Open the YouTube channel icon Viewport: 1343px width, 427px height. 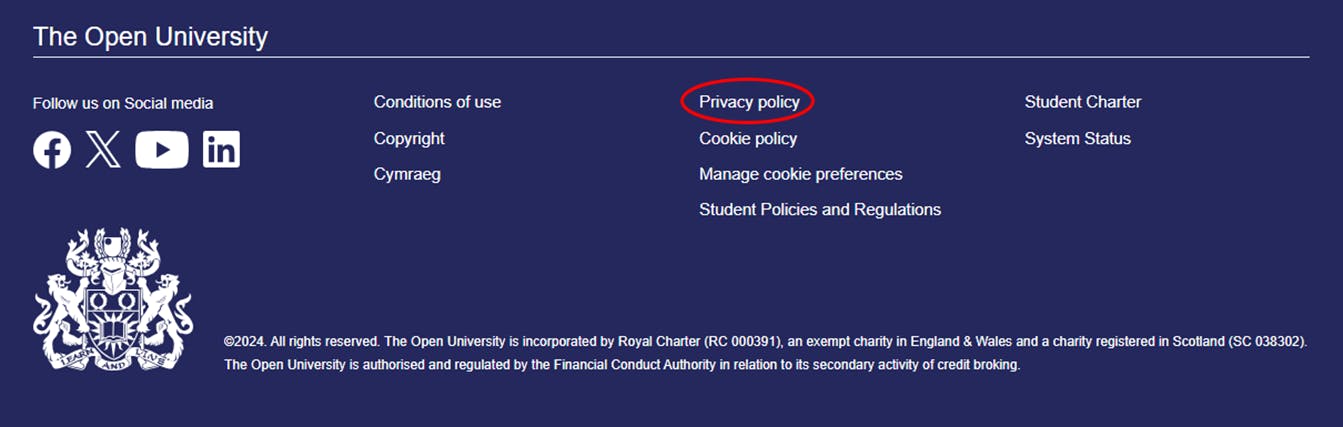pos(162,150)
